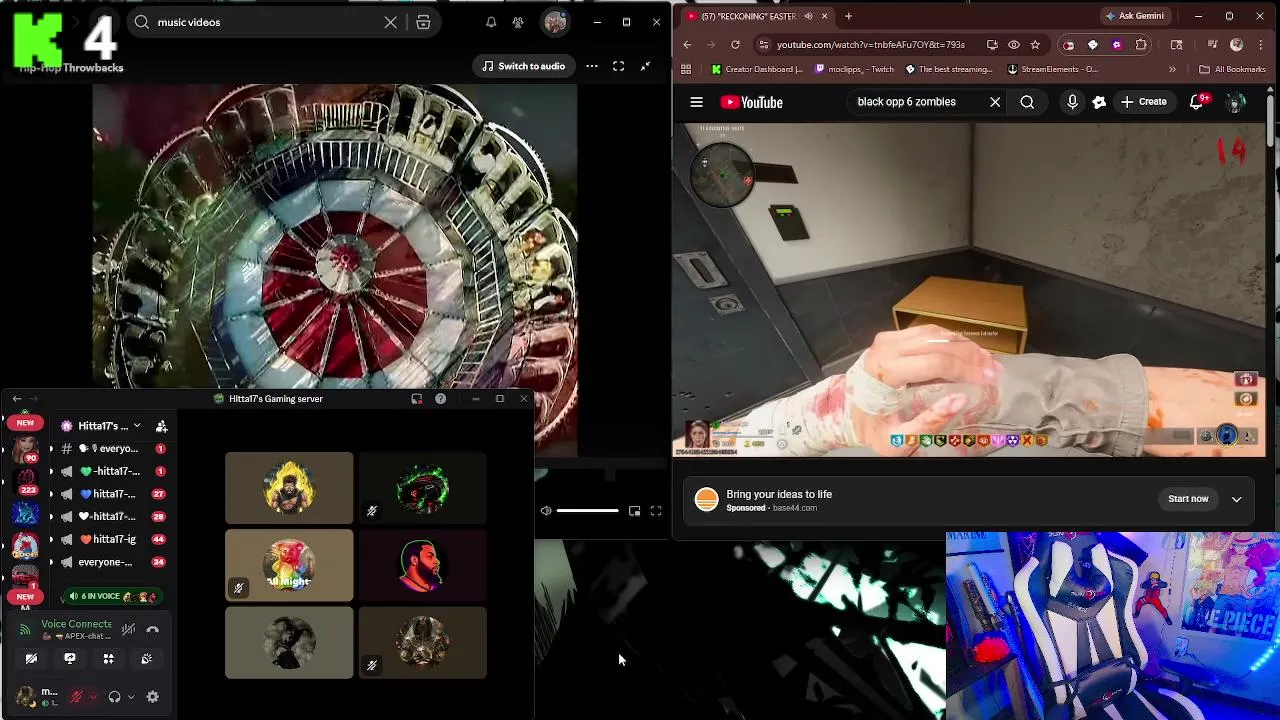Select the bearded man avatar voice tile

[x=422, y=566]
